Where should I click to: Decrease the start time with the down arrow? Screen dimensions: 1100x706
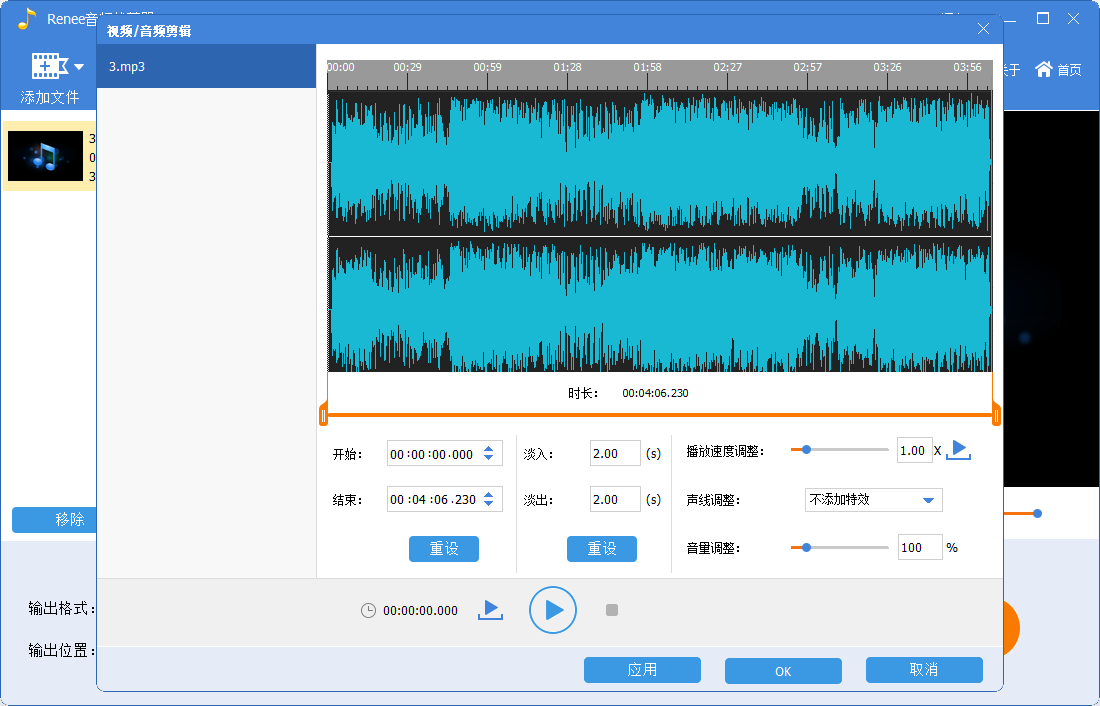489,460
